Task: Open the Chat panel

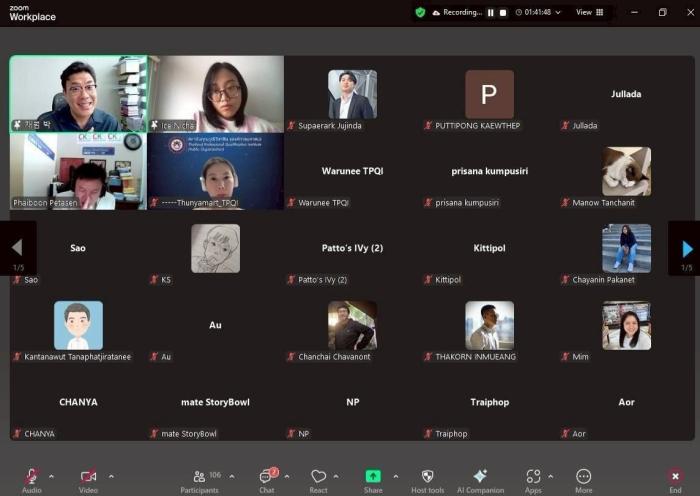Action: pos(267,481)
